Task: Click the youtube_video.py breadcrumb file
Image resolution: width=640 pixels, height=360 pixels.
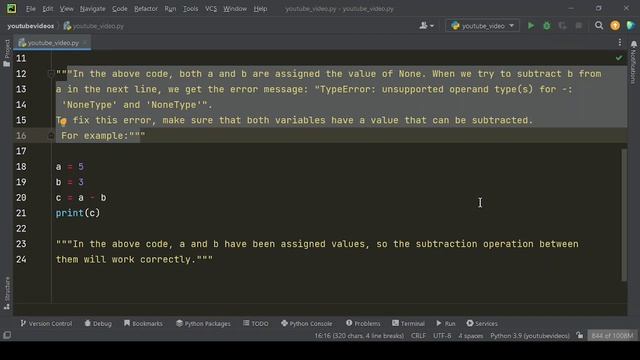Action: coord(94,26)
